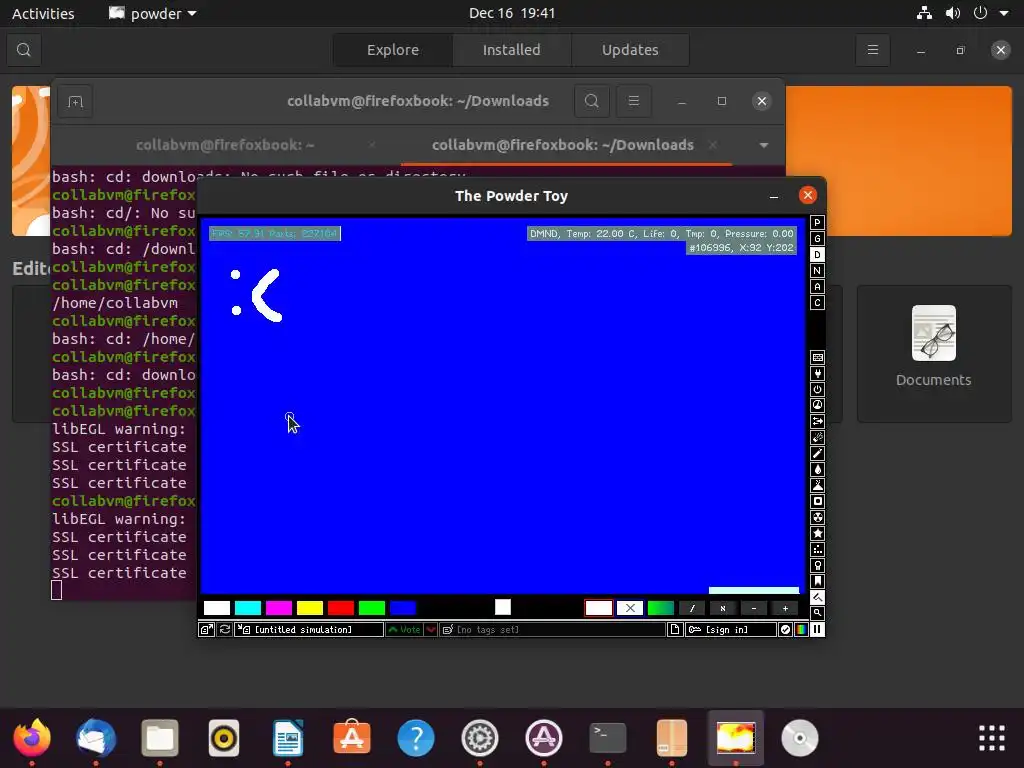
Task: Open the Radioactive elements menu
Action: [x=817, y=517]
